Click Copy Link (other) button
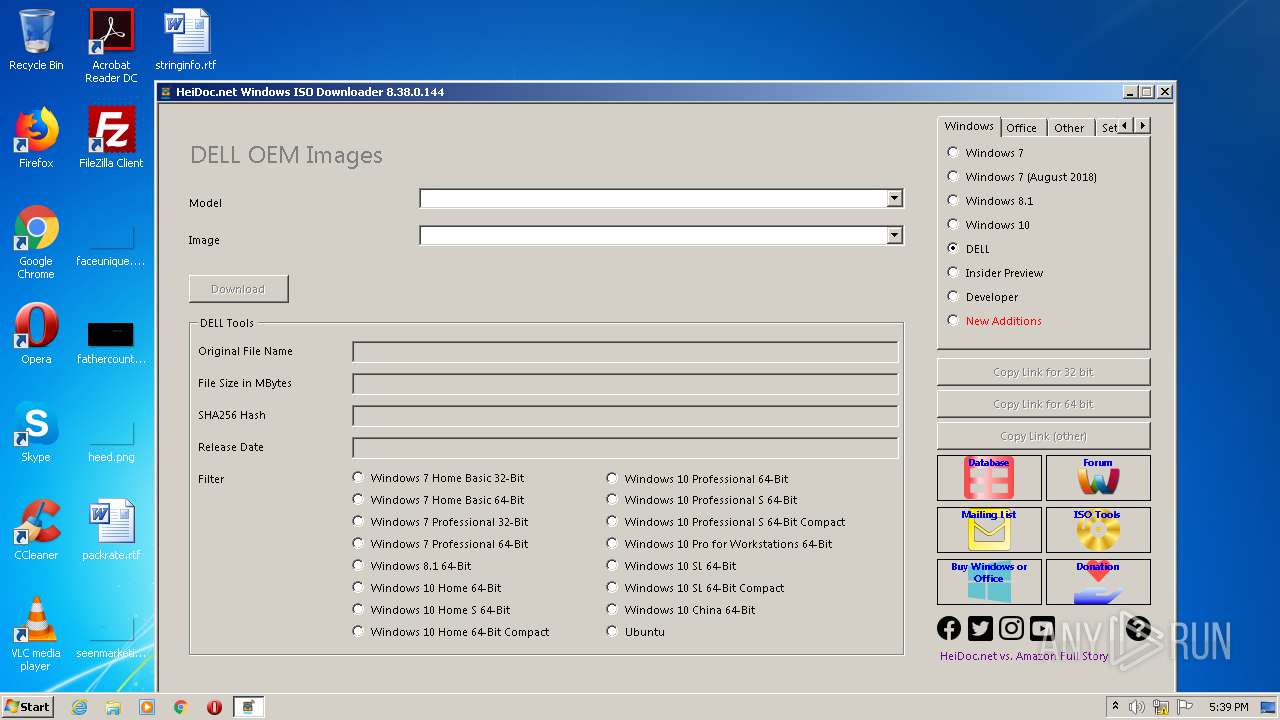The height and width of the screenshot is (720, 1280). [x=1043, y=436]
